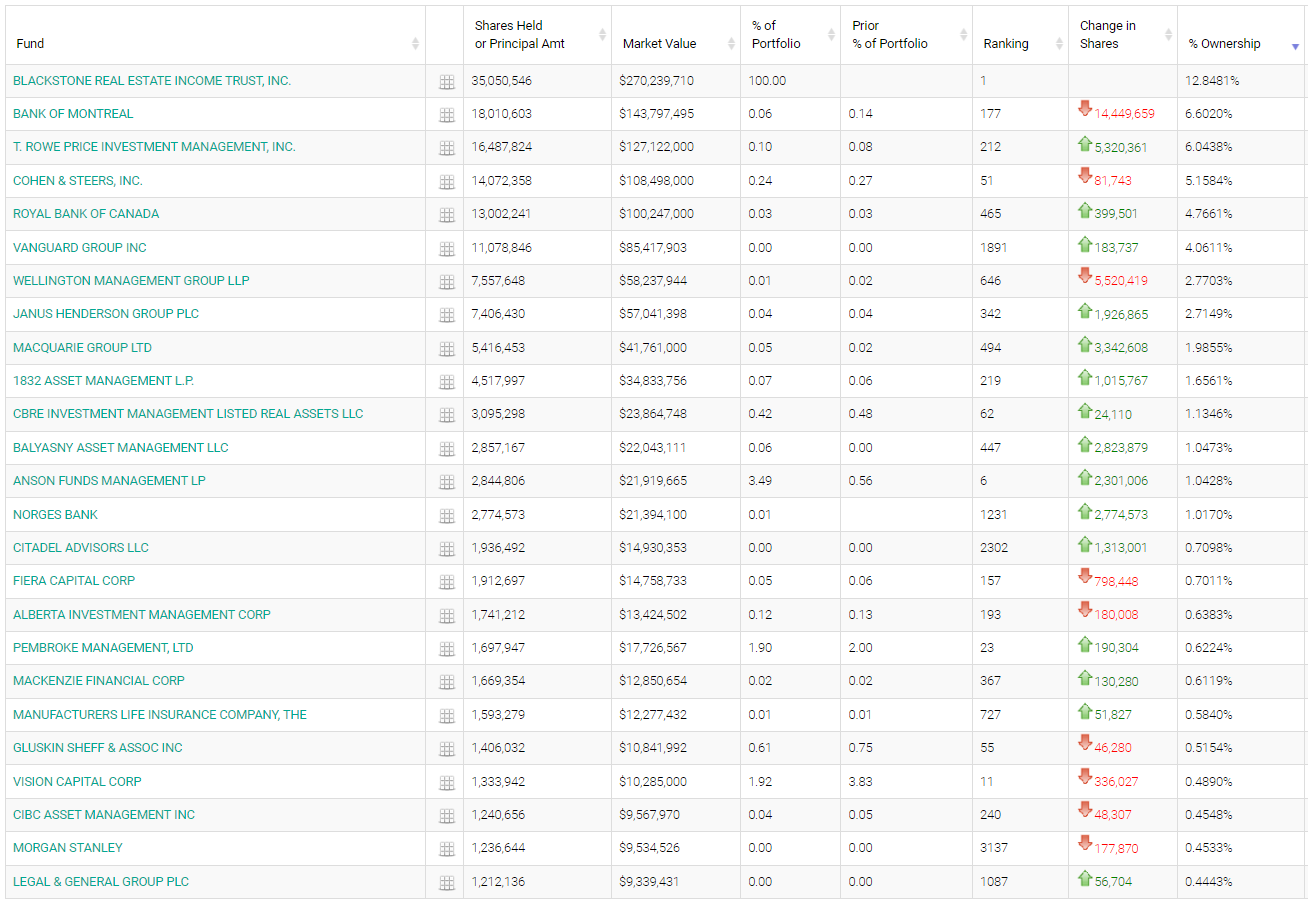Open grid icon for Morgan Stanley row

tap(447, 849)
